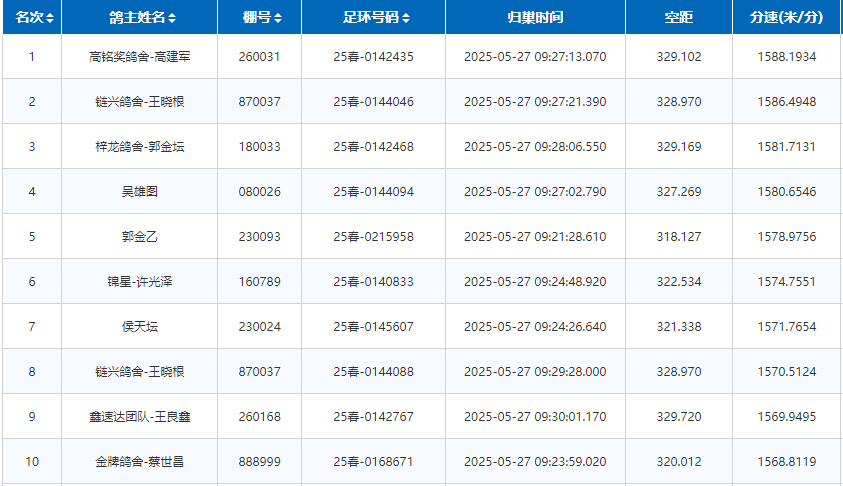Image resolution: width=843 pixels, height=486 pixels.
Task: Click homing time 09:21:28.610
Action: 570,237
